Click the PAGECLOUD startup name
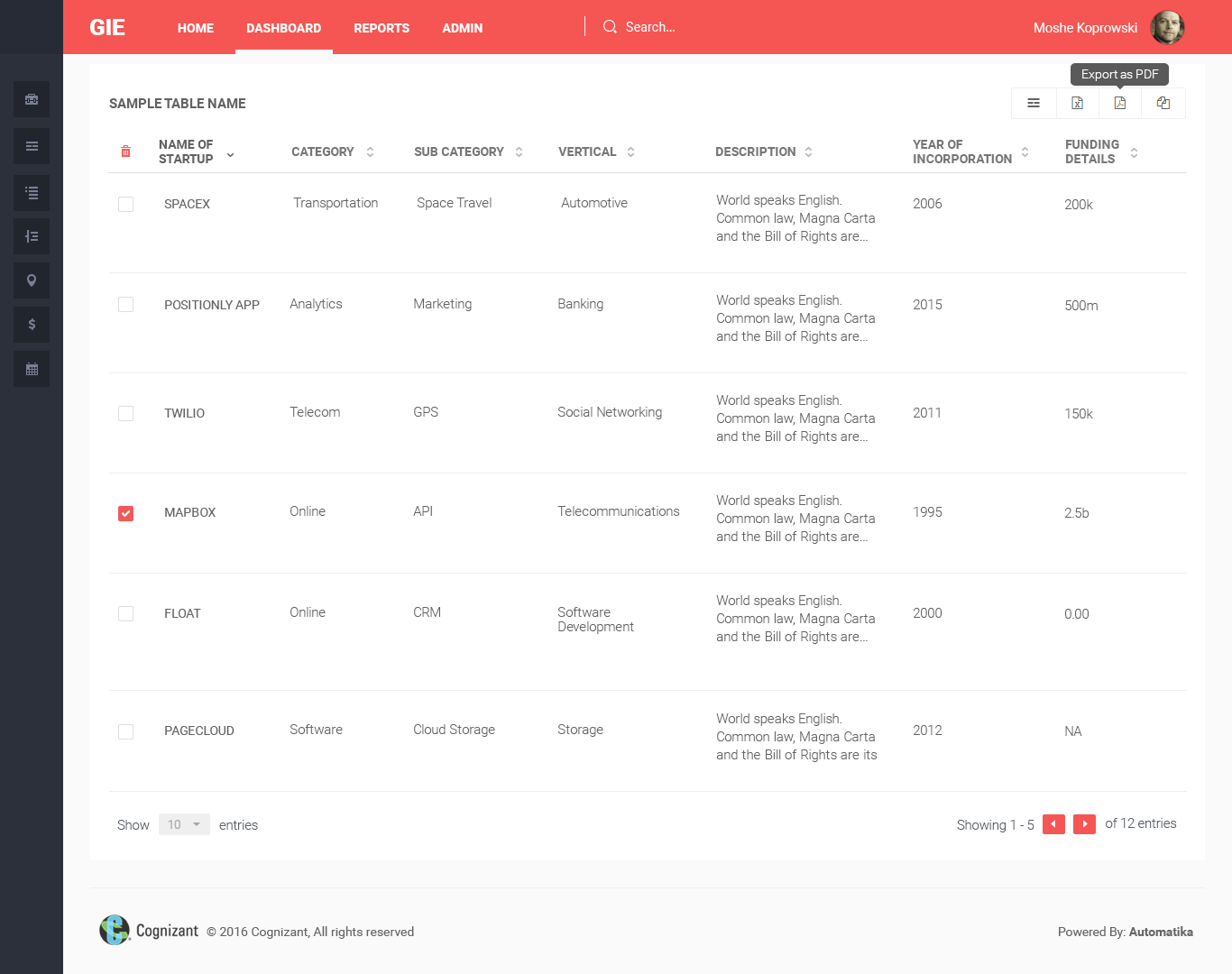This screenshot has height=974, width=1232. click(199, 730)
